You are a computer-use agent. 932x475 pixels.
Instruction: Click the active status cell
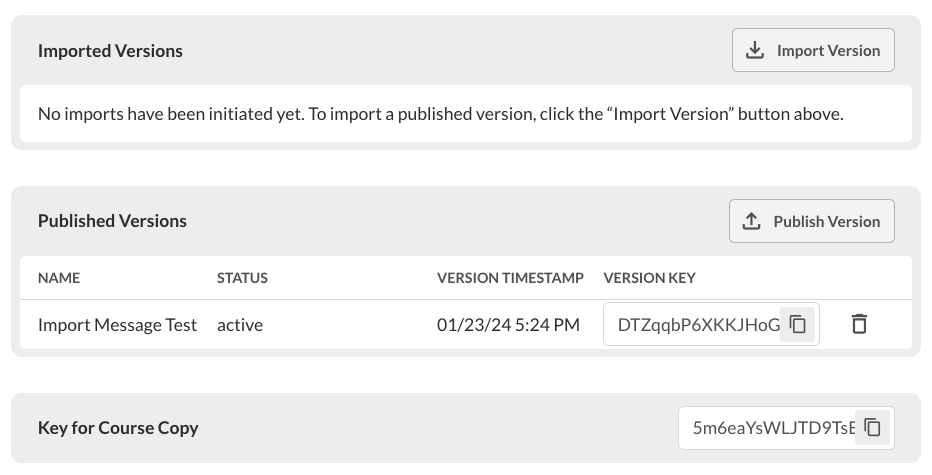coord(240,325)
